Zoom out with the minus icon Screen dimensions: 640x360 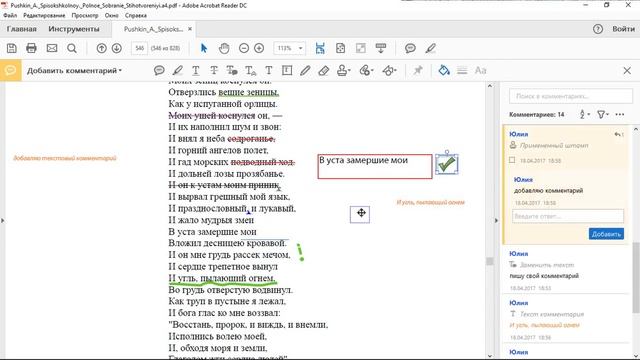[244, 48]
